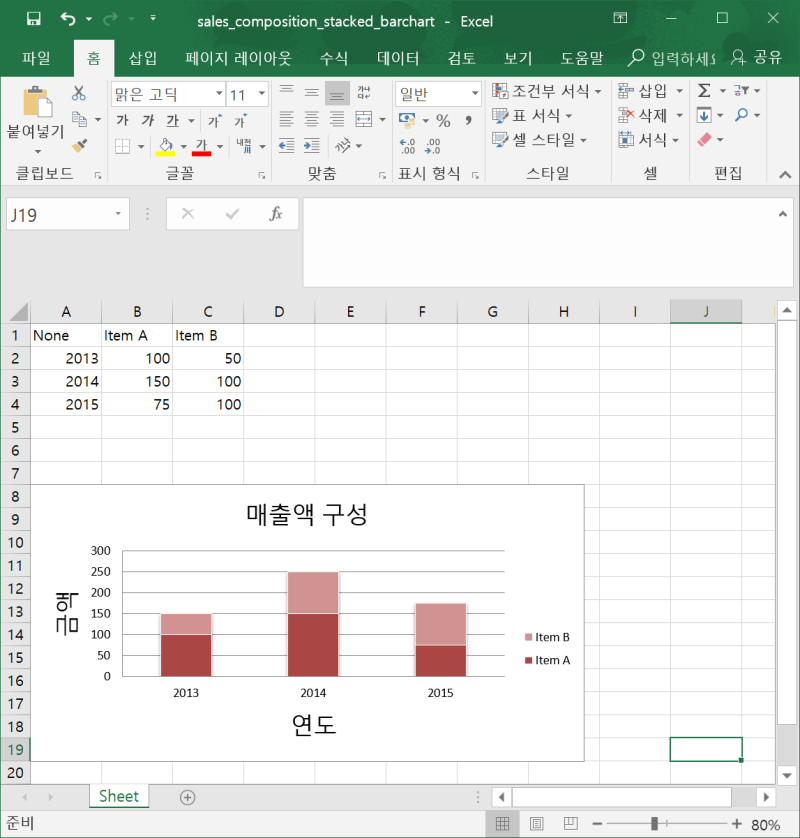
Task: Open the 삭제 delete cells icon
Action: (x=643, y=115)
